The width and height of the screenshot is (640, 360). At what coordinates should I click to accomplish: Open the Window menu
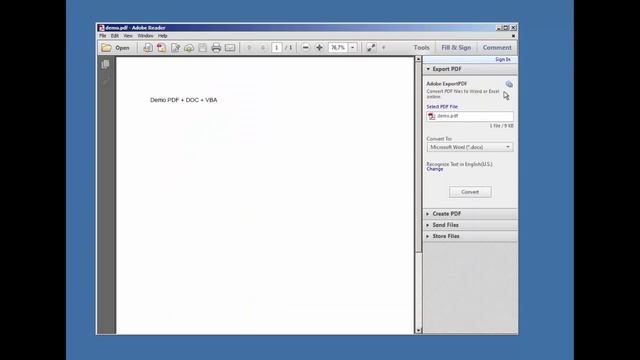[x=145, y=36]
